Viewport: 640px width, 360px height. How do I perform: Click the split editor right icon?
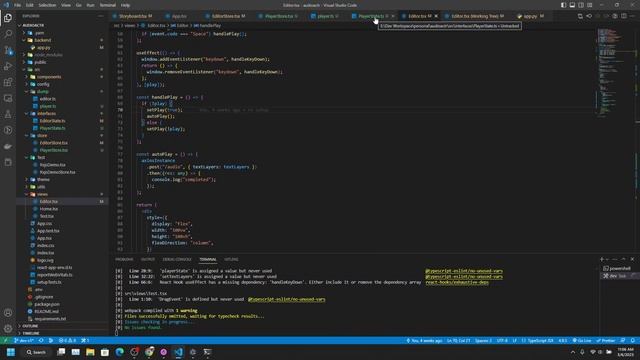(624, 16)
